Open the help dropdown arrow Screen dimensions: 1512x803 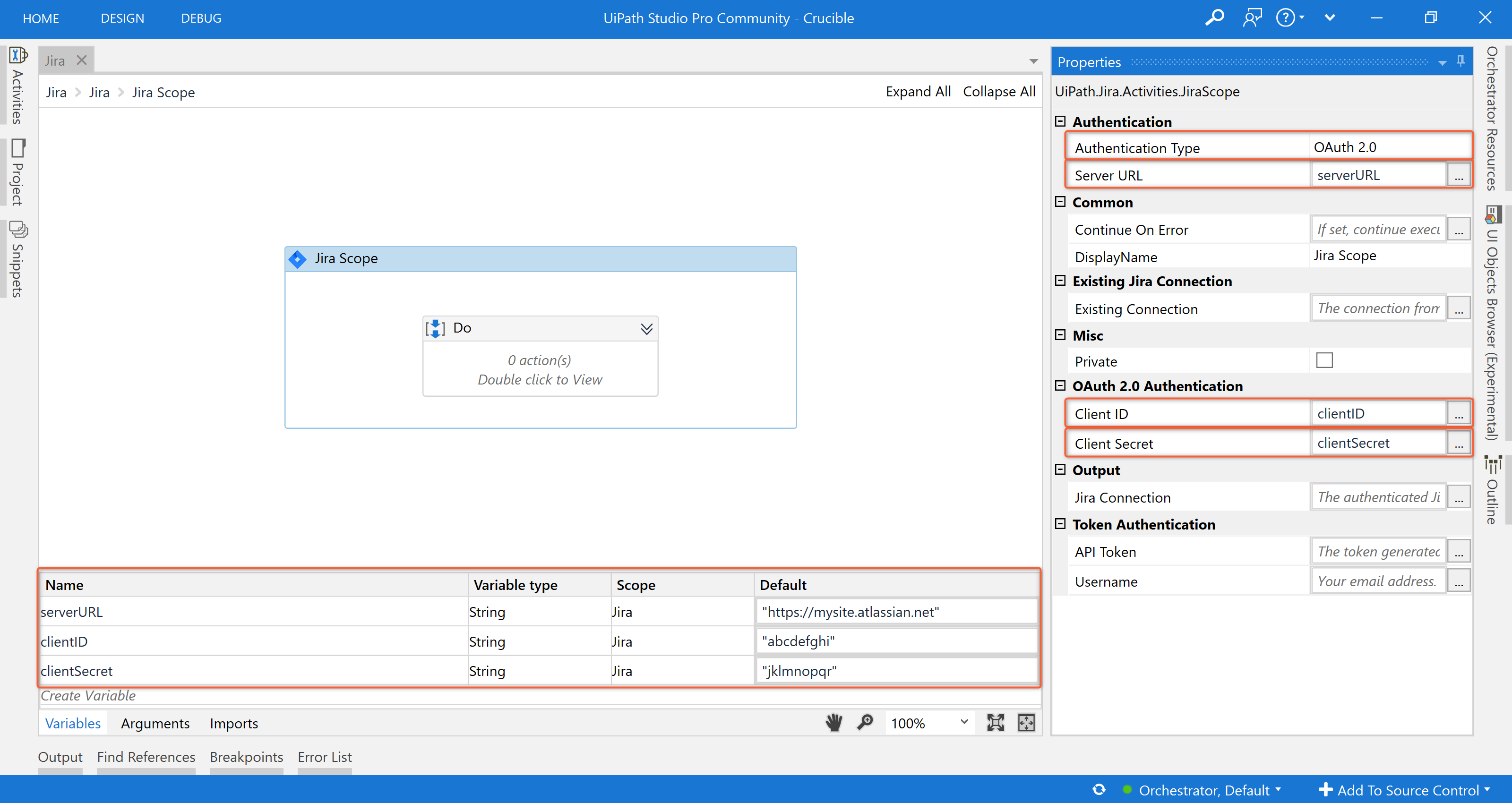(1302, 17)
